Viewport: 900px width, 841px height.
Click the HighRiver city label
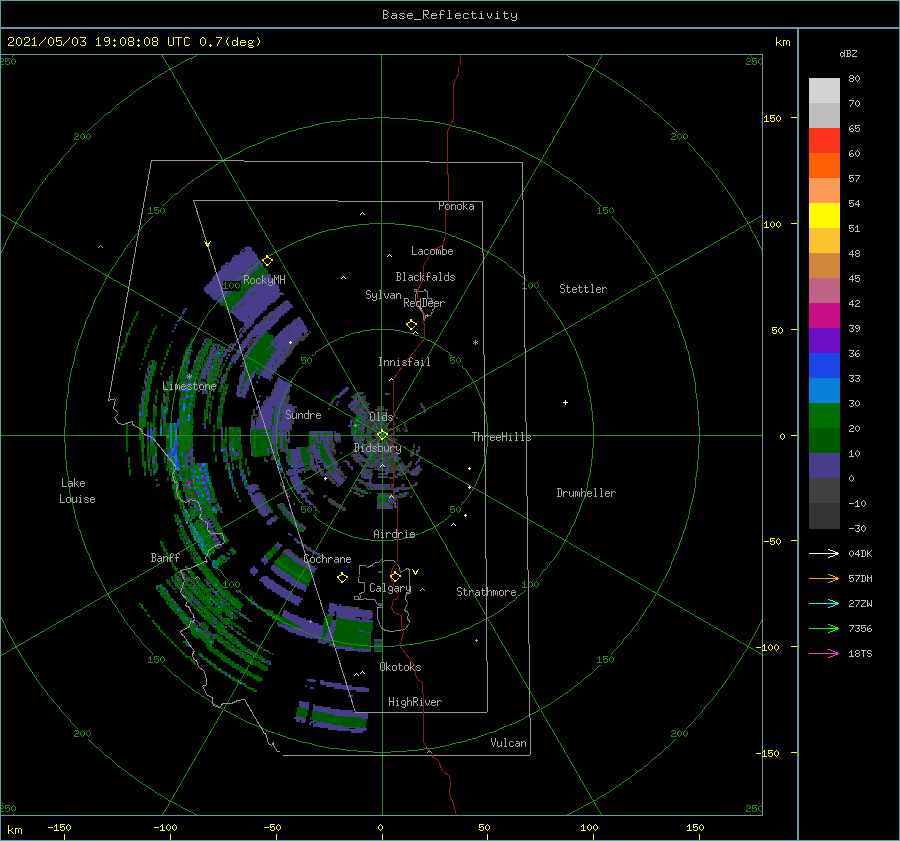[x=415, y=702]
